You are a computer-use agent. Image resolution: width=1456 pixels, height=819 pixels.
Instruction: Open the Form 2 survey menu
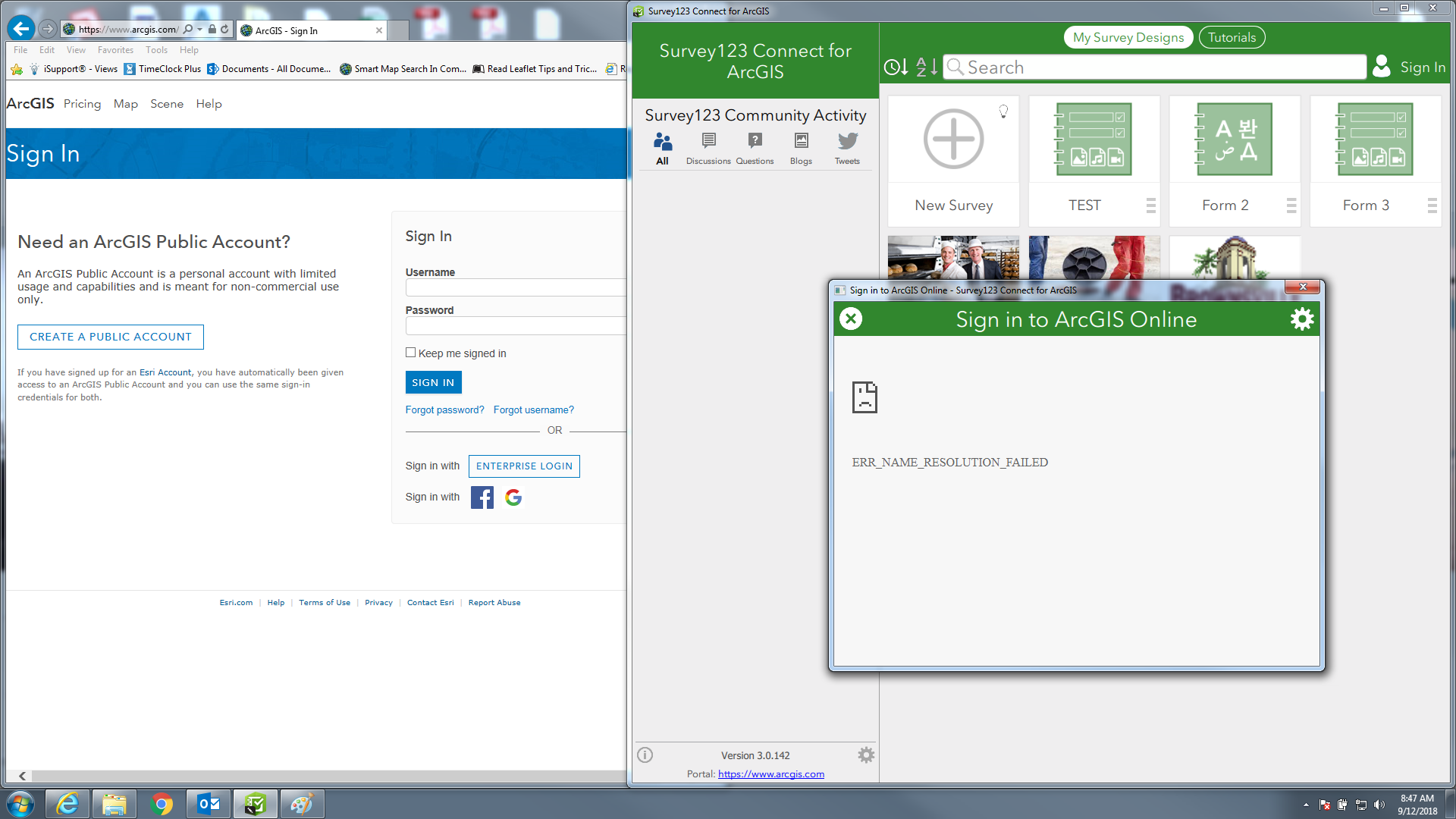tap(1291, 206)
